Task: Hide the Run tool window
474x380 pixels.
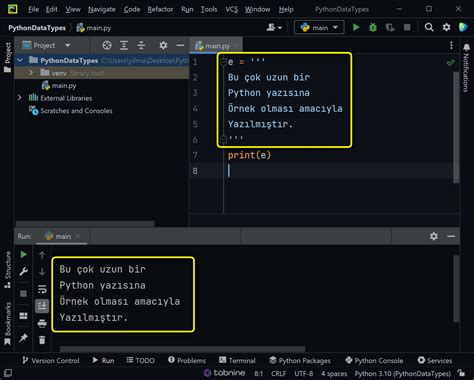Action: [451, 236]
